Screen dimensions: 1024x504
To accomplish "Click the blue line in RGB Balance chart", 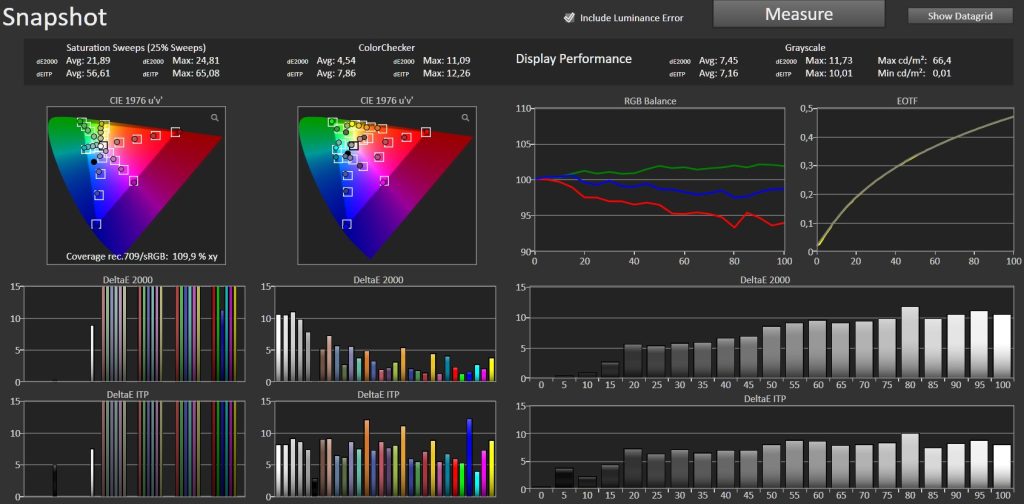I will pos(660,190).
